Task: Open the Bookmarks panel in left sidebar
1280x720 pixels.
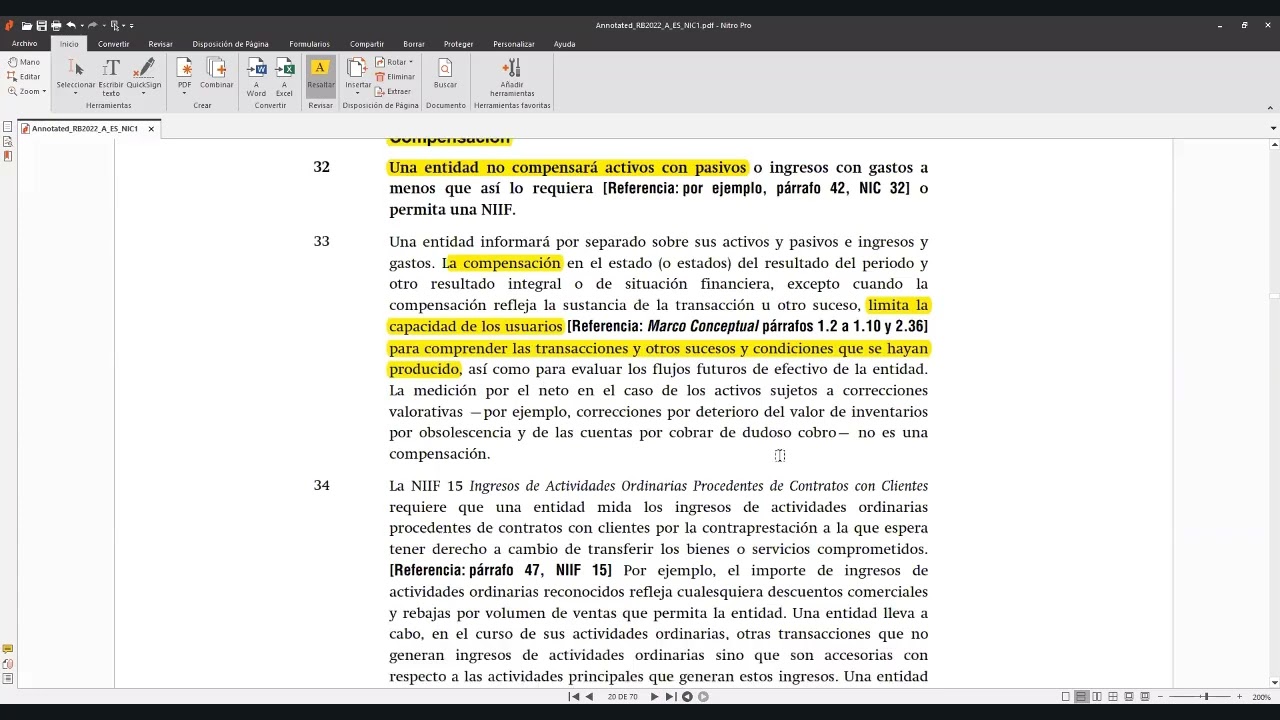Action: [x=8, y=156]
